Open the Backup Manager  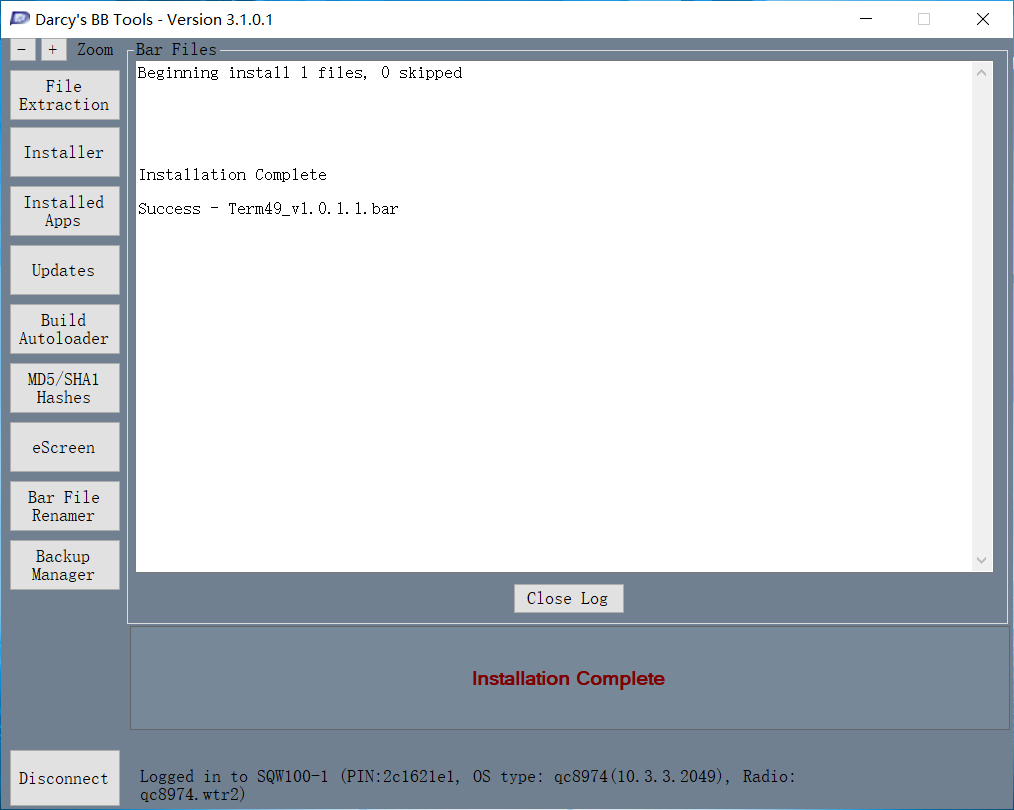pos(64,565)
